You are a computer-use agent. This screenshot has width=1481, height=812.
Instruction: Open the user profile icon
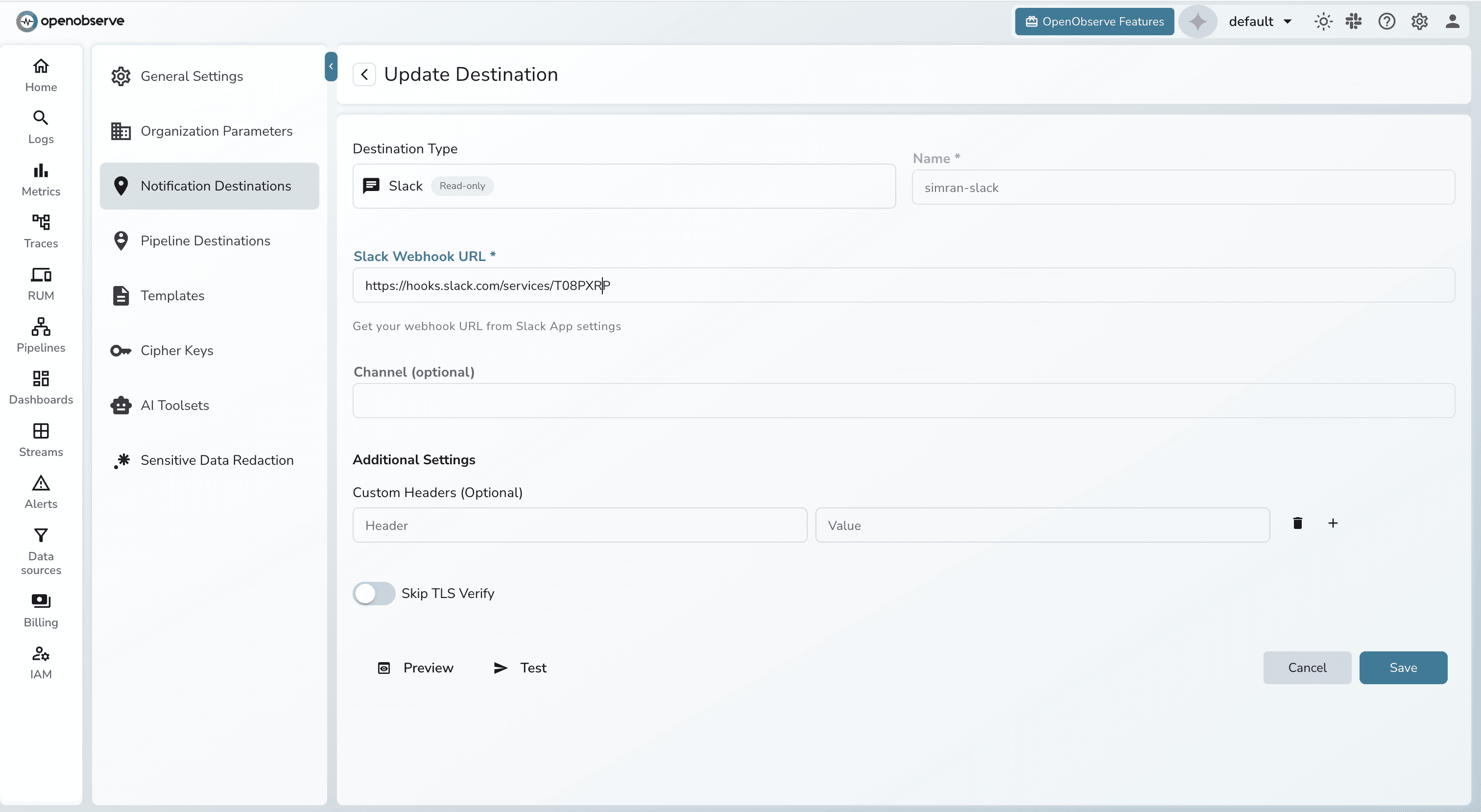(x=1452, y=22)
